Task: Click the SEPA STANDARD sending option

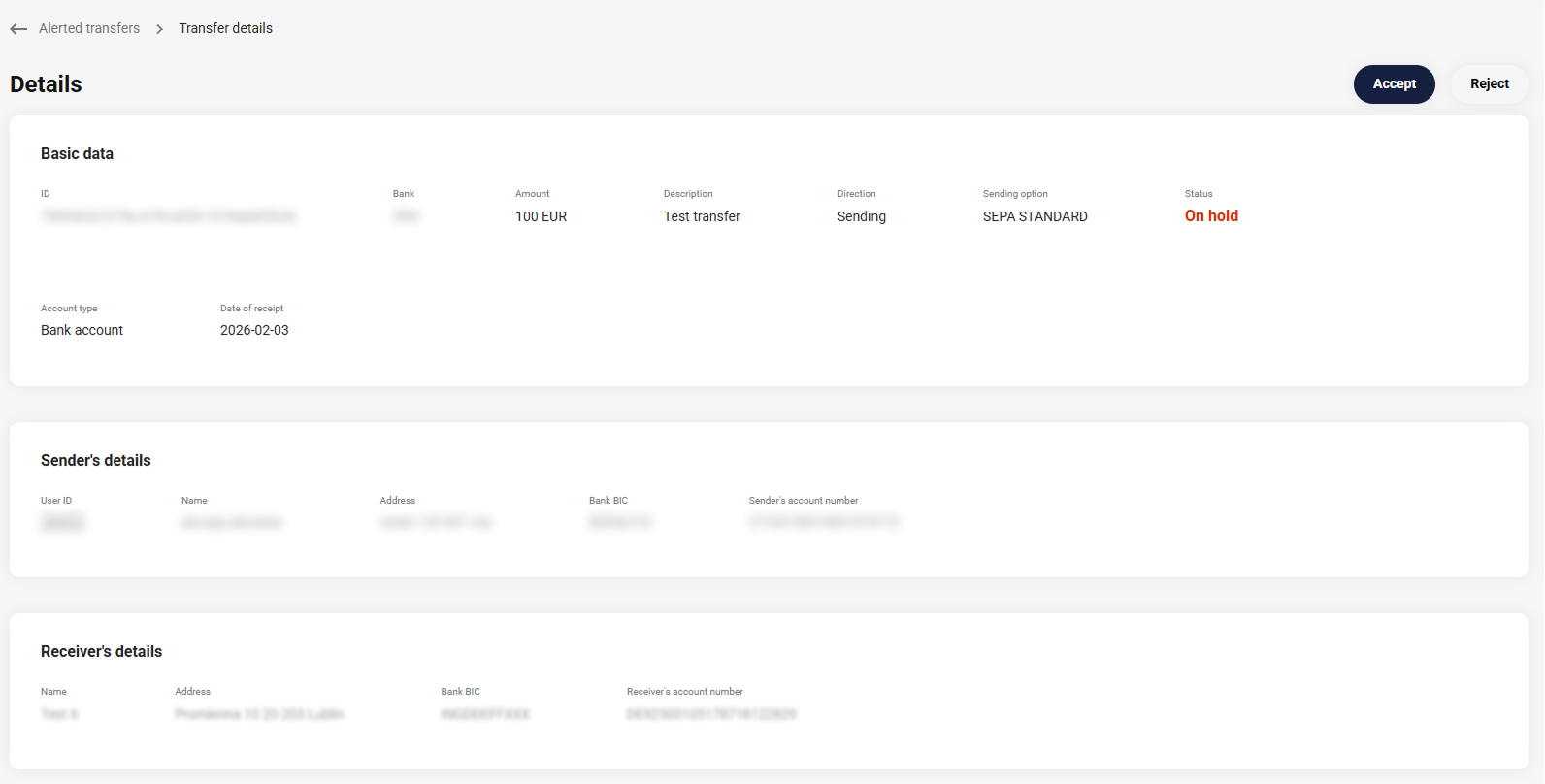Action: (1035, 216)
